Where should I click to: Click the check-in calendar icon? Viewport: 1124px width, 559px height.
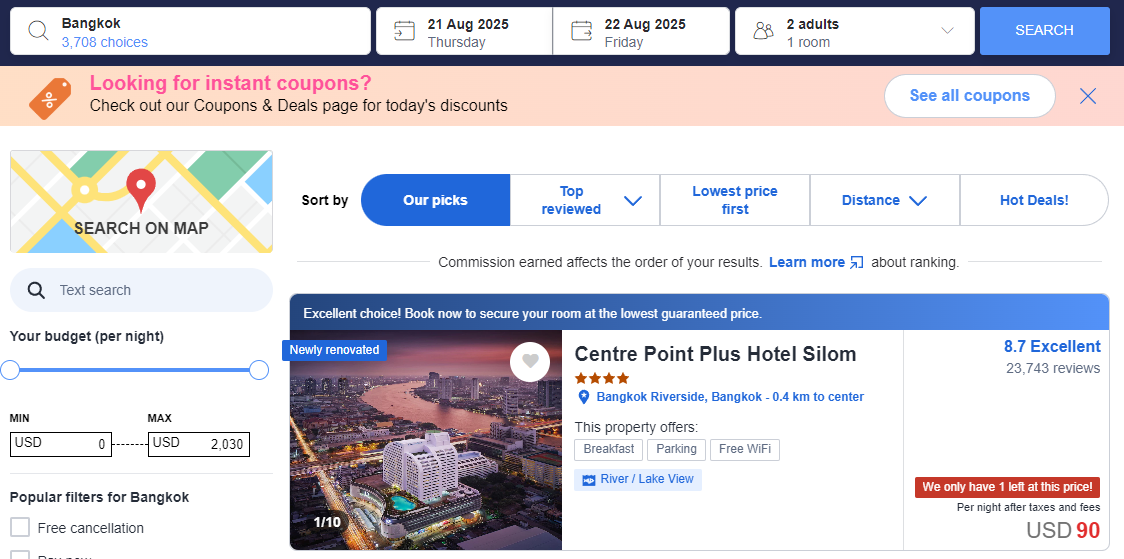(x=404, y=31)
